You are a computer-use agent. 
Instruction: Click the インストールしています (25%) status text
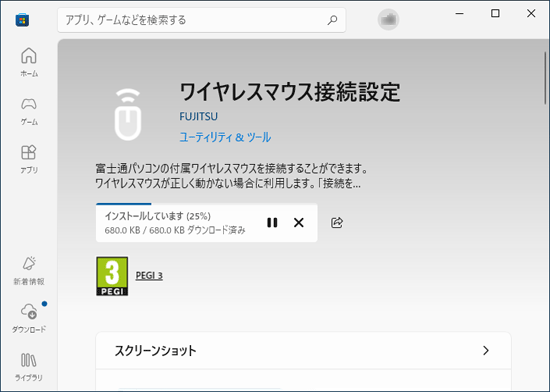[158, 216]
